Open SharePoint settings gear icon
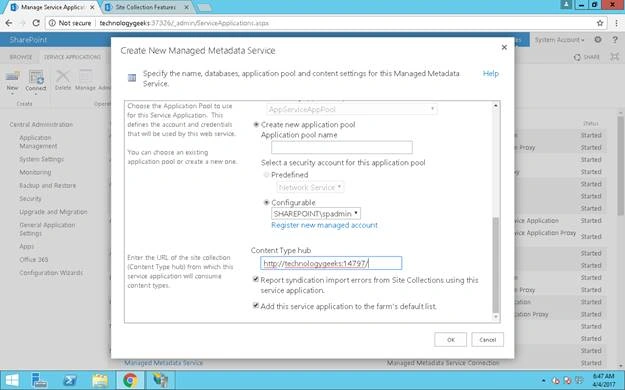Image resolution: width=625 pixels, height=390 pixels. point(598,39)
